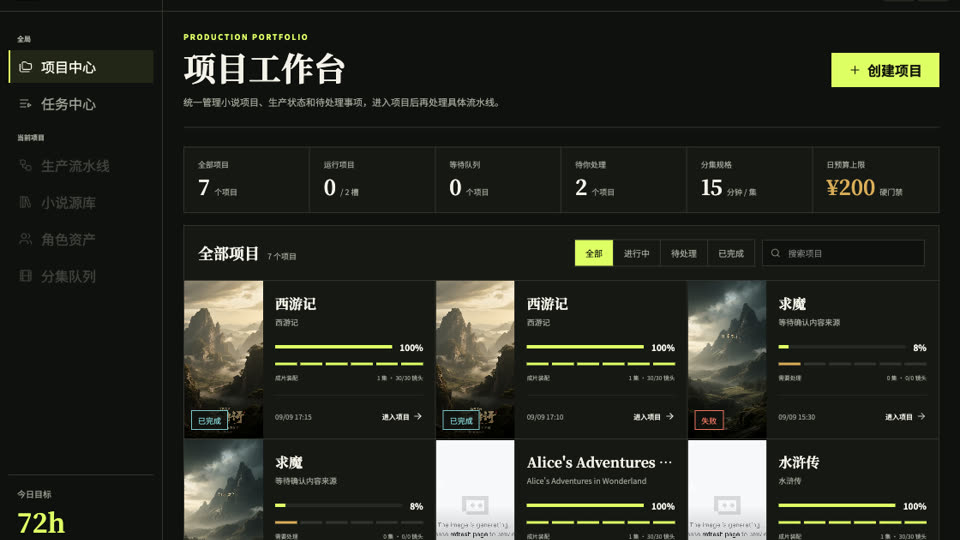Click the 水浒传 placeholder thumbnail

727,490
